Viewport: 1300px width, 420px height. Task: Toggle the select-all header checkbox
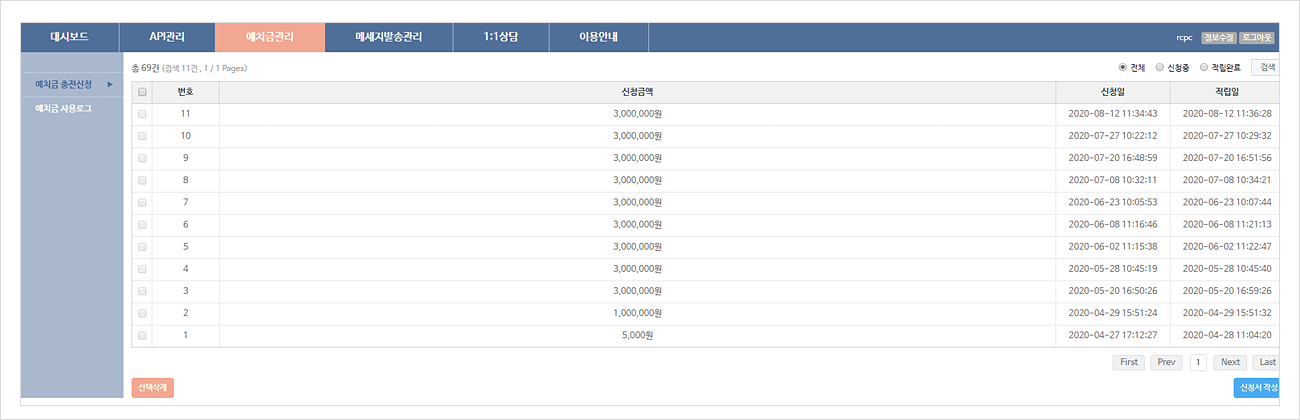(142, 92)
